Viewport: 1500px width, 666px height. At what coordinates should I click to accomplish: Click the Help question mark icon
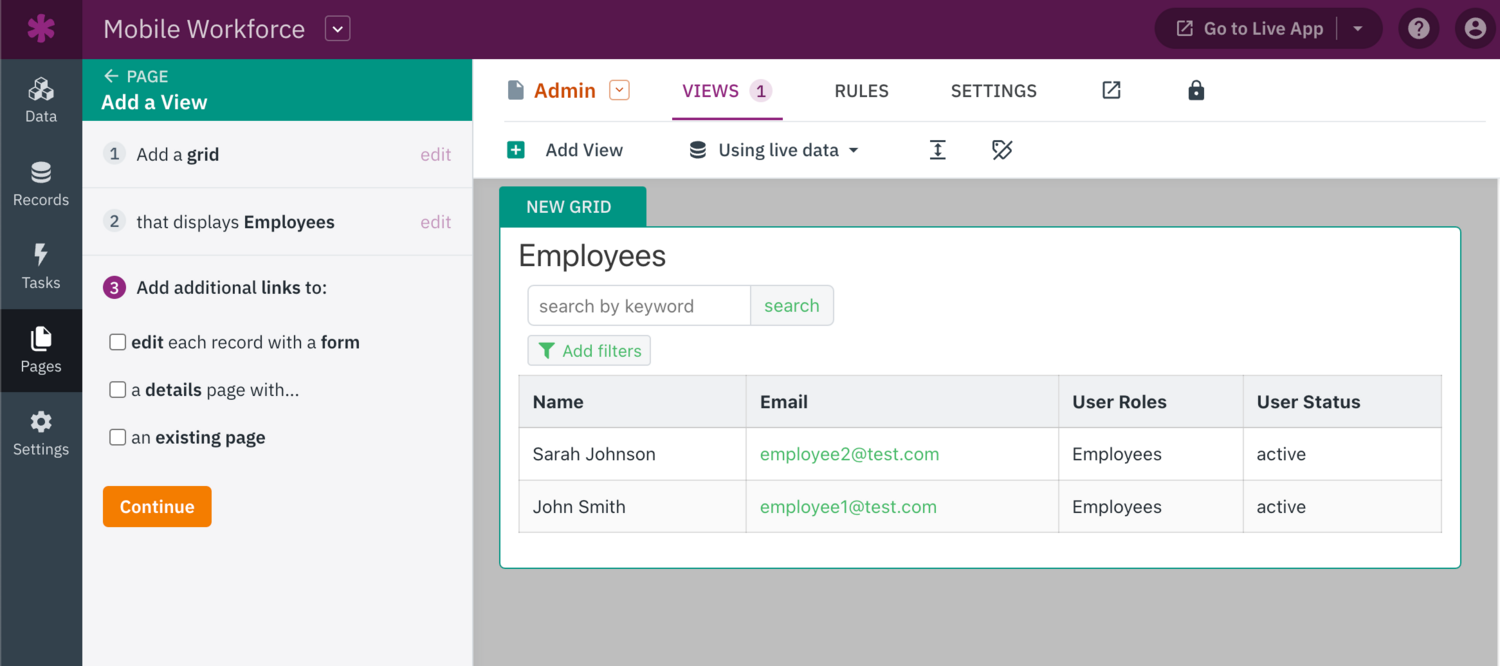(1419, 28)
